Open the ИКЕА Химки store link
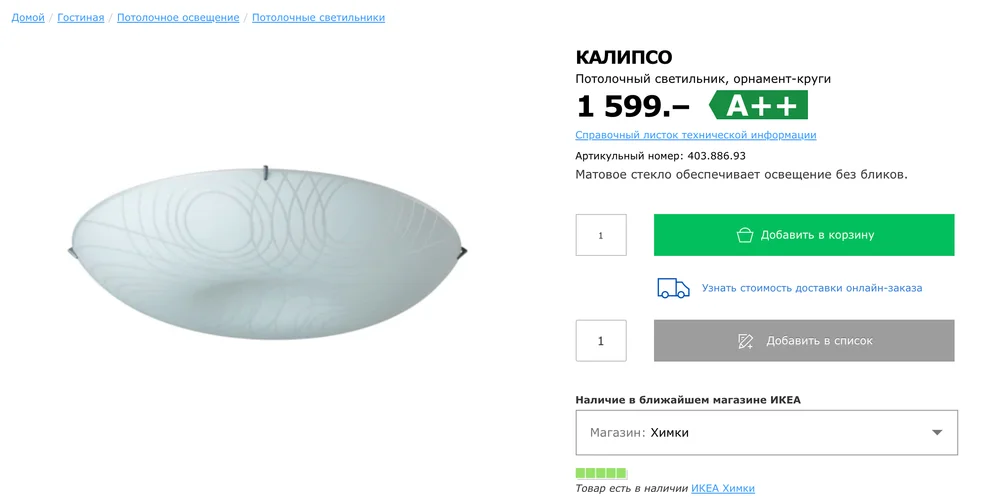Viewport: 982px width, 500px height. (x=723, y=488)
